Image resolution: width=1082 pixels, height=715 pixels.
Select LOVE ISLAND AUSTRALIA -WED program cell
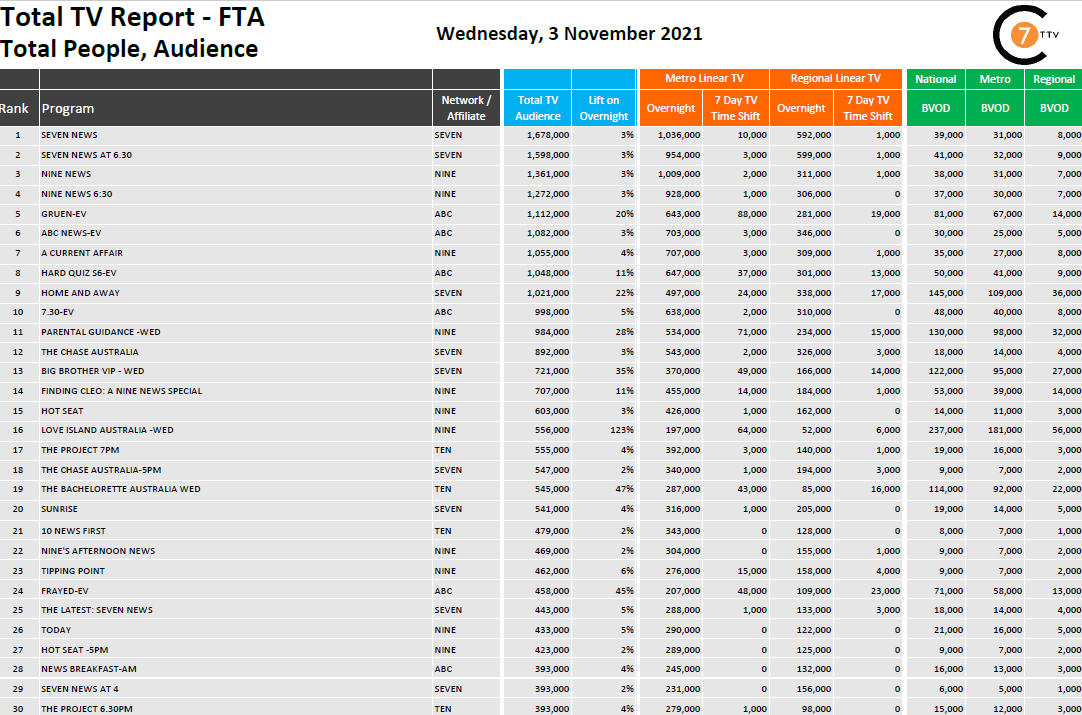107,430
